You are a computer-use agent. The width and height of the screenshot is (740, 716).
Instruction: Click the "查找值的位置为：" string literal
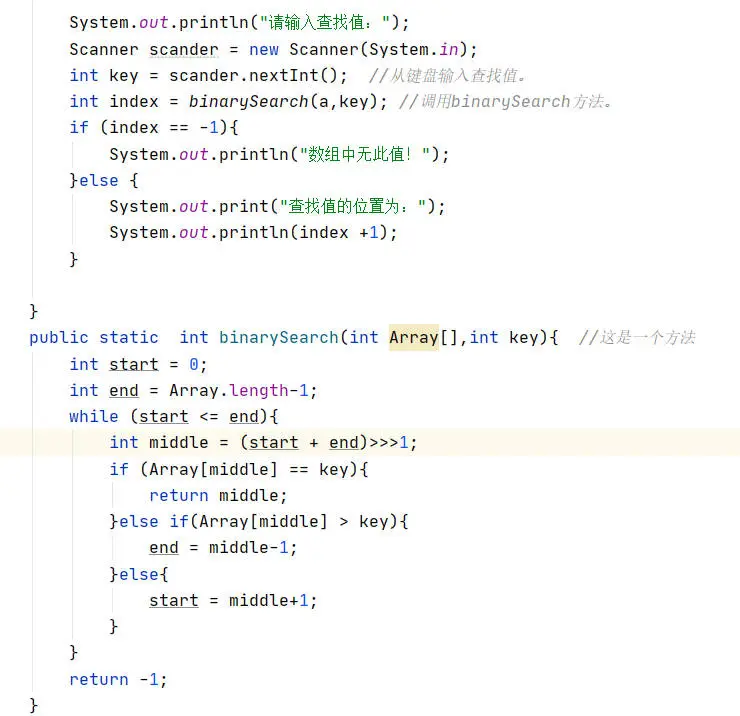357,206
